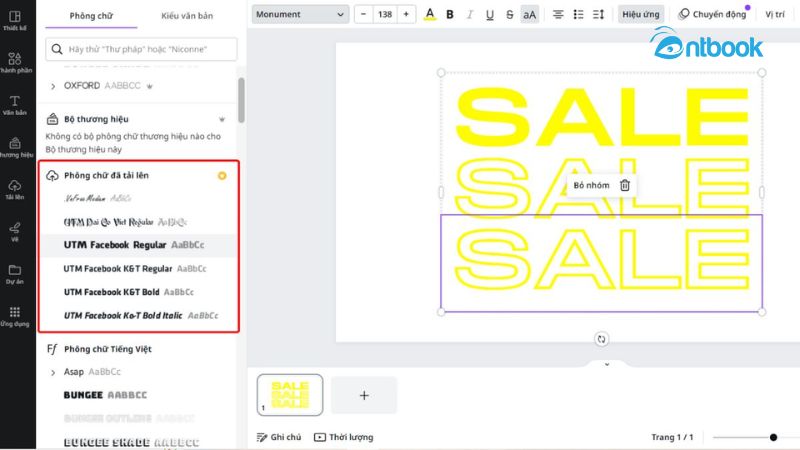Open the Thương hiệu brand sidebar icon

(x=15, y=147)
